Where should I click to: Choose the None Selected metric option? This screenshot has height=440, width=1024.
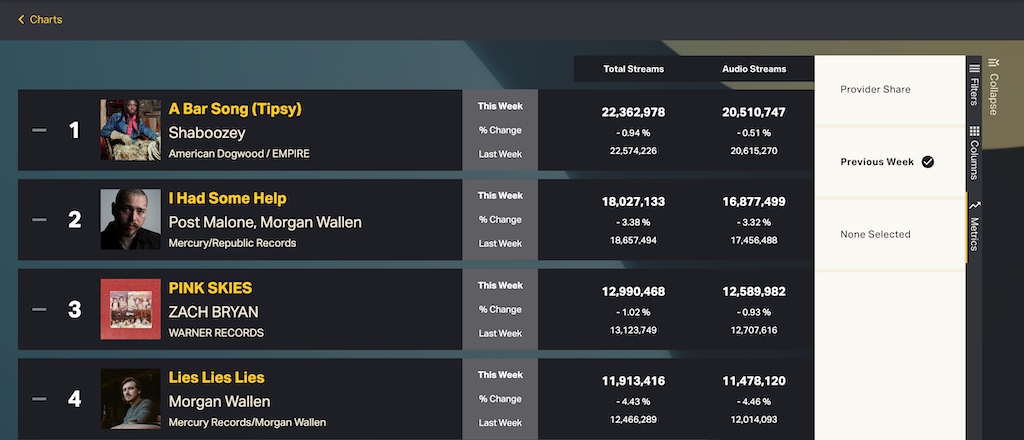pyautogui.click(x=875, y=234)
